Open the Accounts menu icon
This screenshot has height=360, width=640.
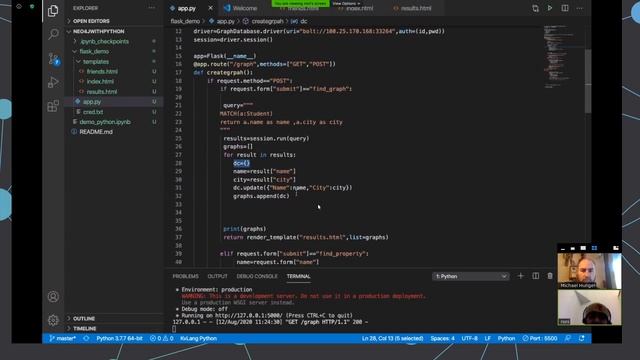[53, 296]
